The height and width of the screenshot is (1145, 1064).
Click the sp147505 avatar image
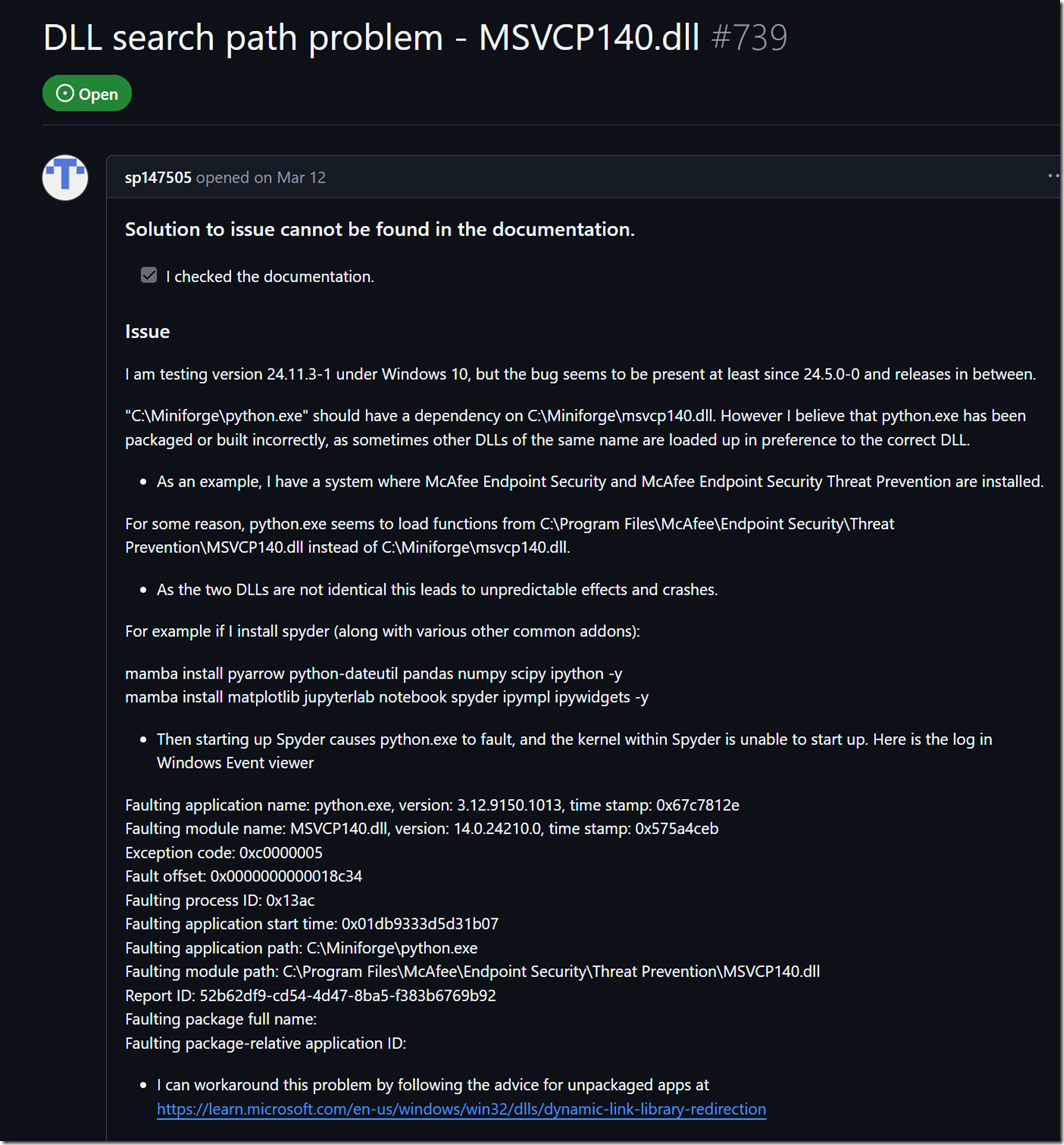[66, 178]
